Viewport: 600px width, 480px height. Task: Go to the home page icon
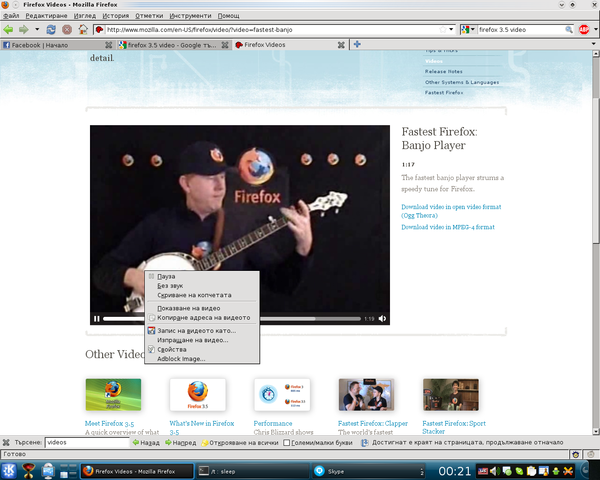(83, 29)
